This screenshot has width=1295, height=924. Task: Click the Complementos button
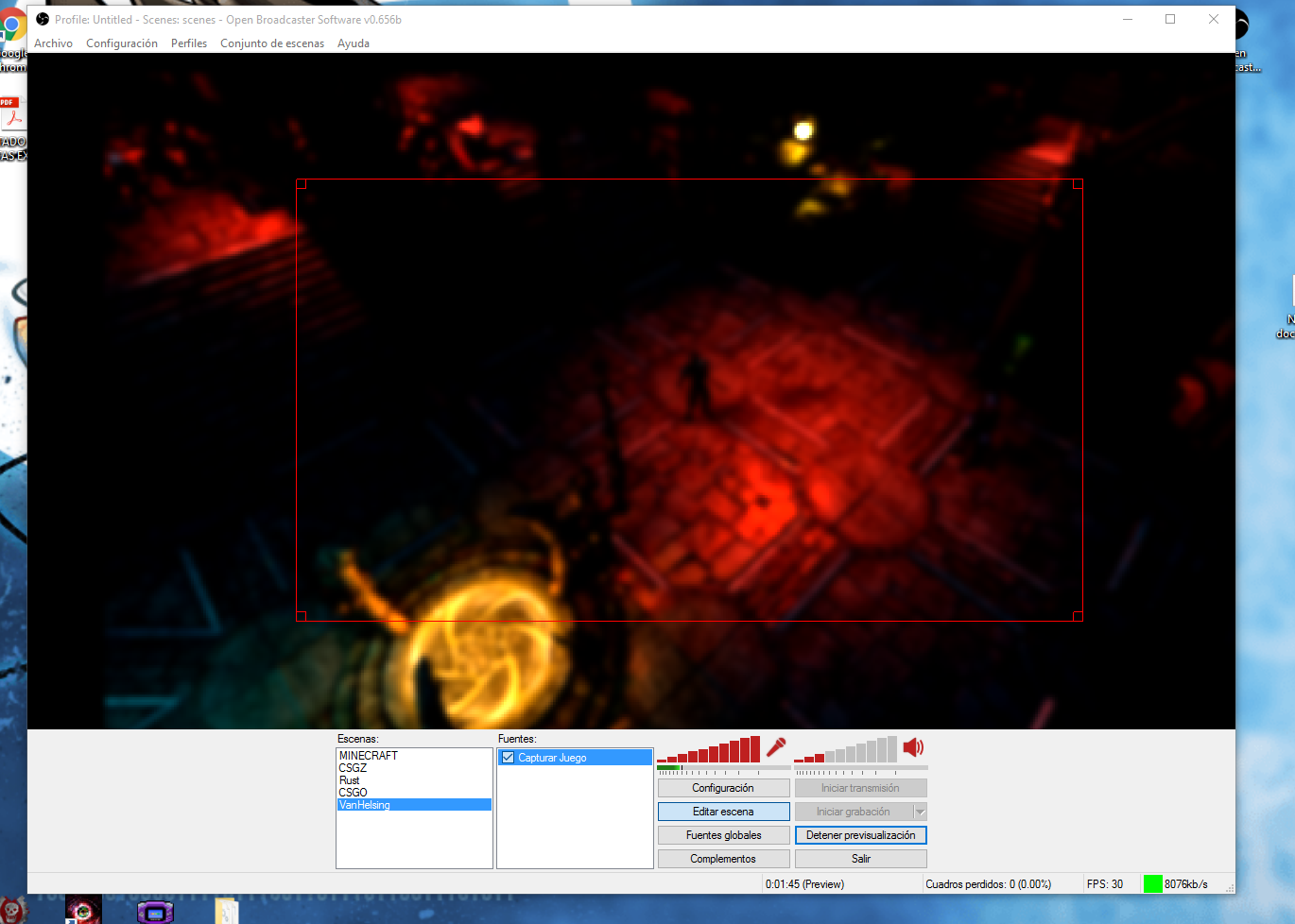723,859
